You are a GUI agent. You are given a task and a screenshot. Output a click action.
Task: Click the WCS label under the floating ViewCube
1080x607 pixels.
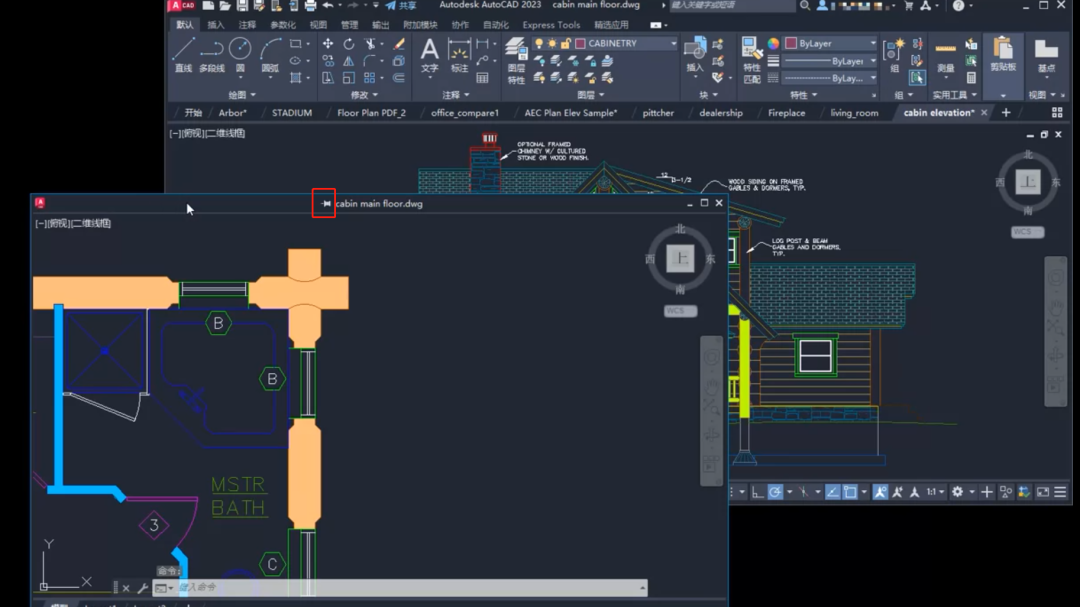680,311
